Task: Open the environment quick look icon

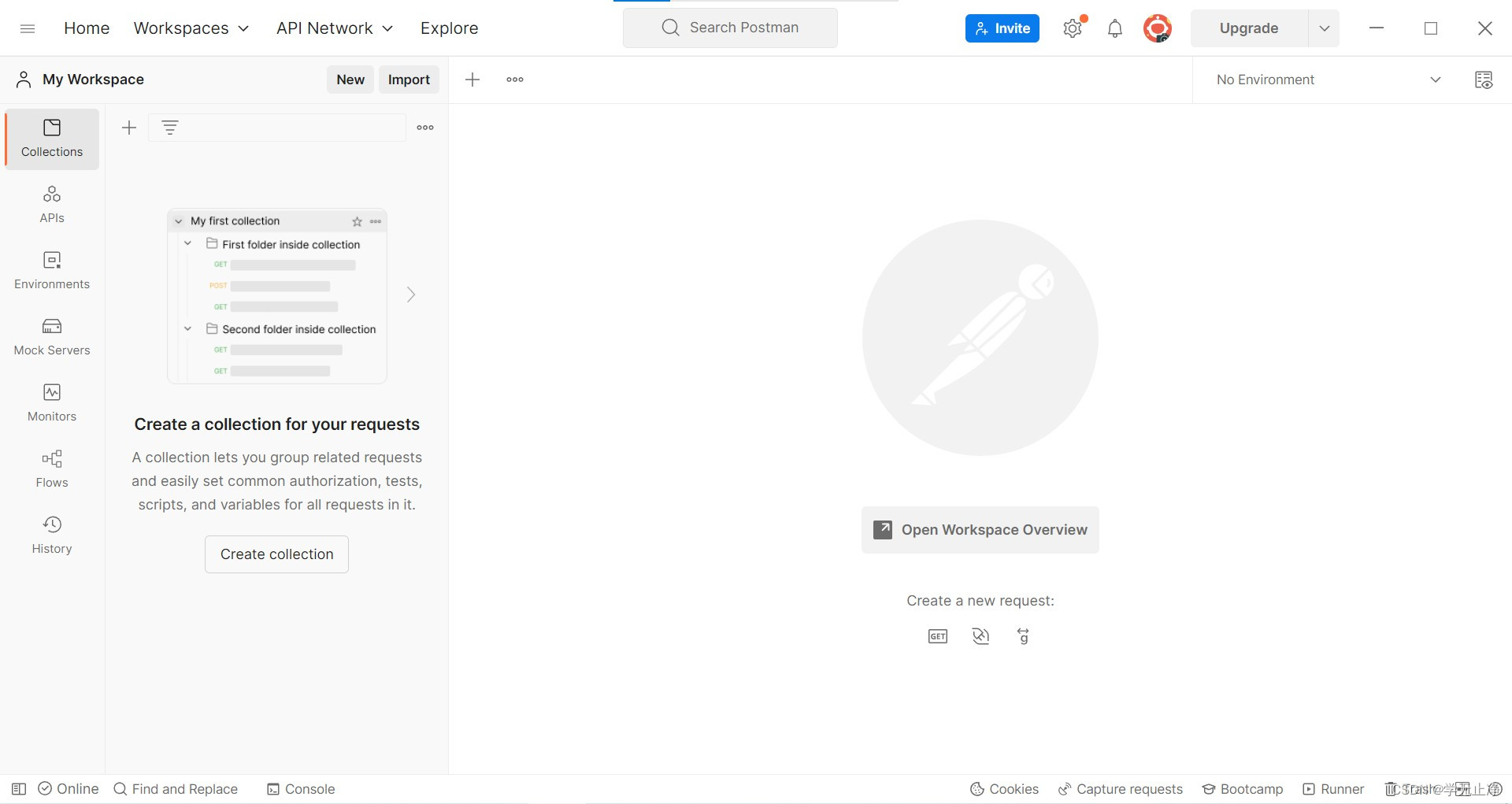Action: pos(1484,80)
